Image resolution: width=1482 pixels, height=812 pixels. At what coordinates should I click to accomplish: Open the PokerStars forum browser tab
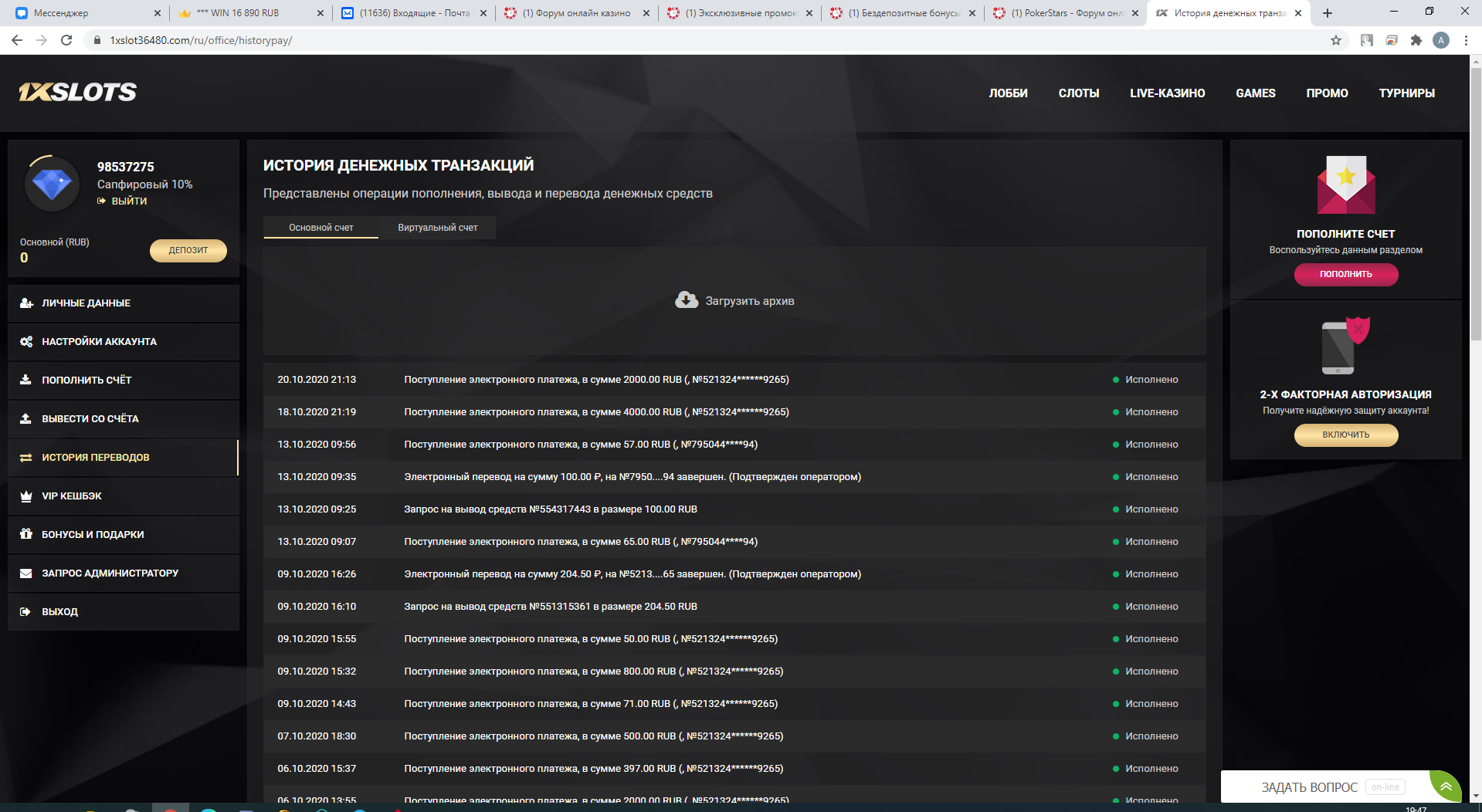click(x=1066, y=13)
